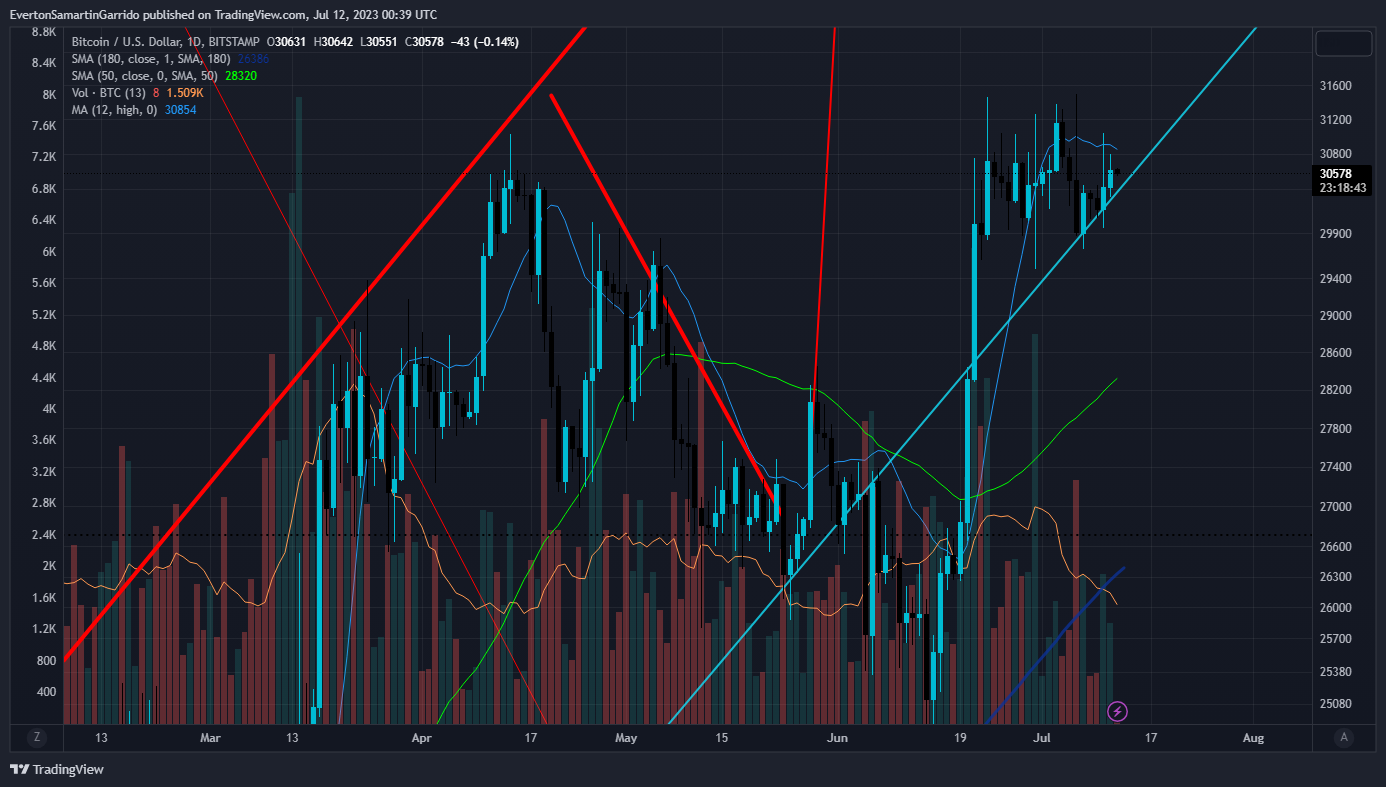
Task: Click the 15 date label on time axis
Action: [x=721, y=739]
